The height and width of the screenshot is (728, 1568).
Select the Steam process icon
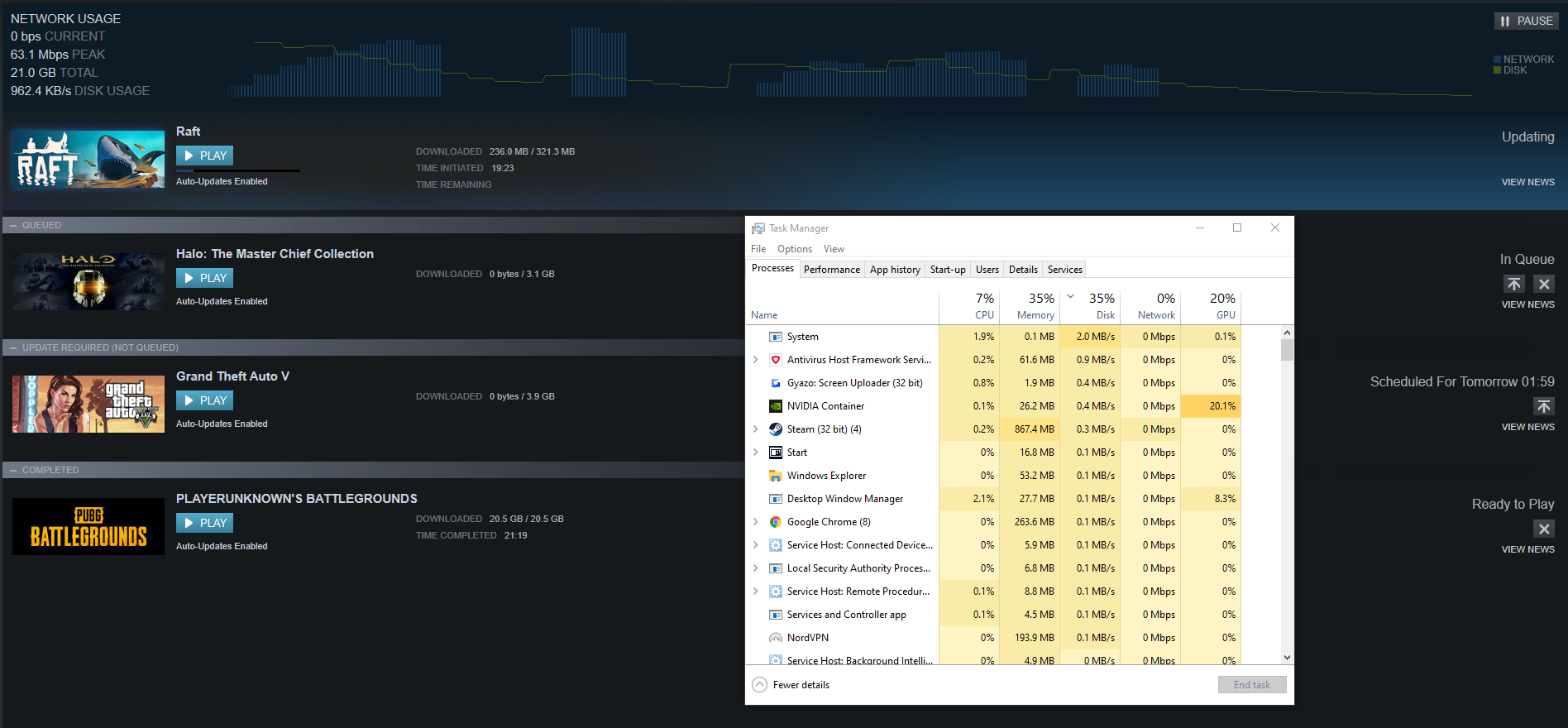click(x=776, y=429)
